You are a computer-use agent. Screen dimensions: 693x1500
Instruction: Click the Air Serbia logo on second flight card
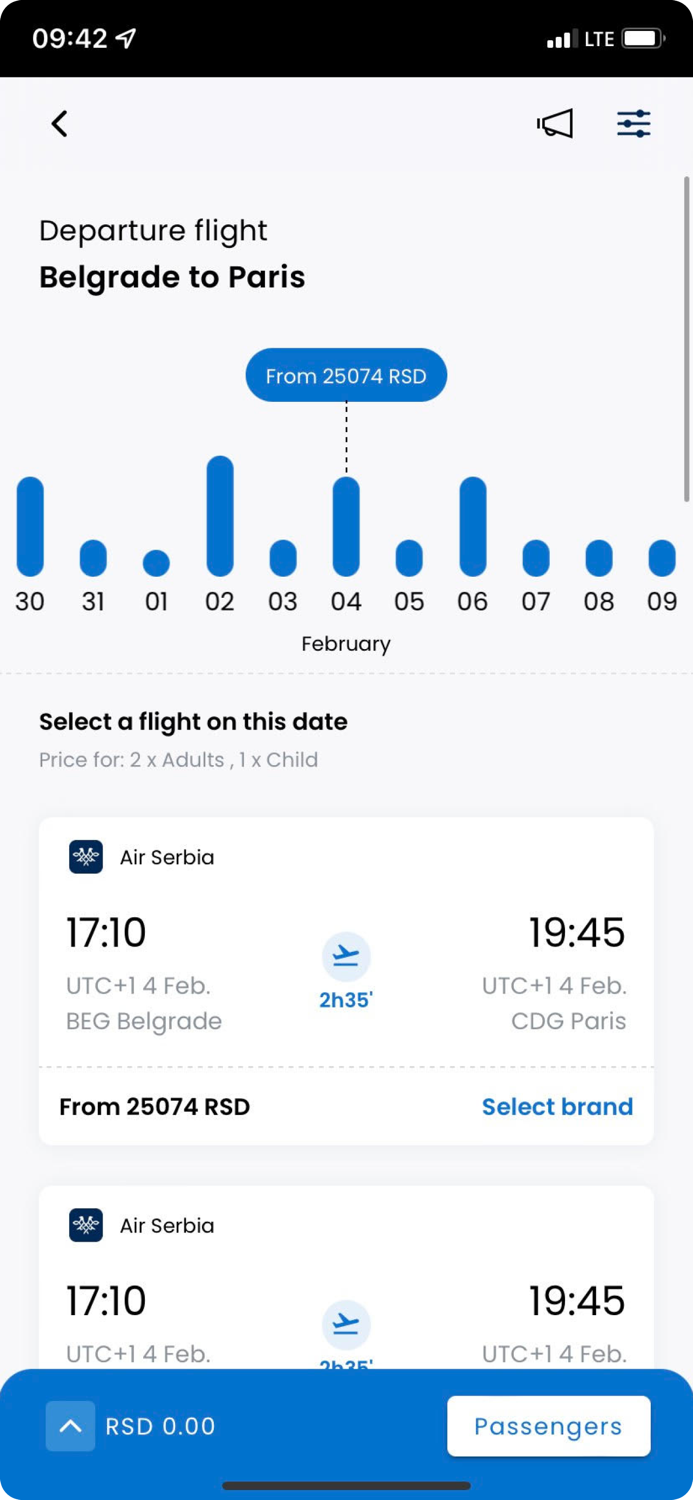coord(85,1225)
